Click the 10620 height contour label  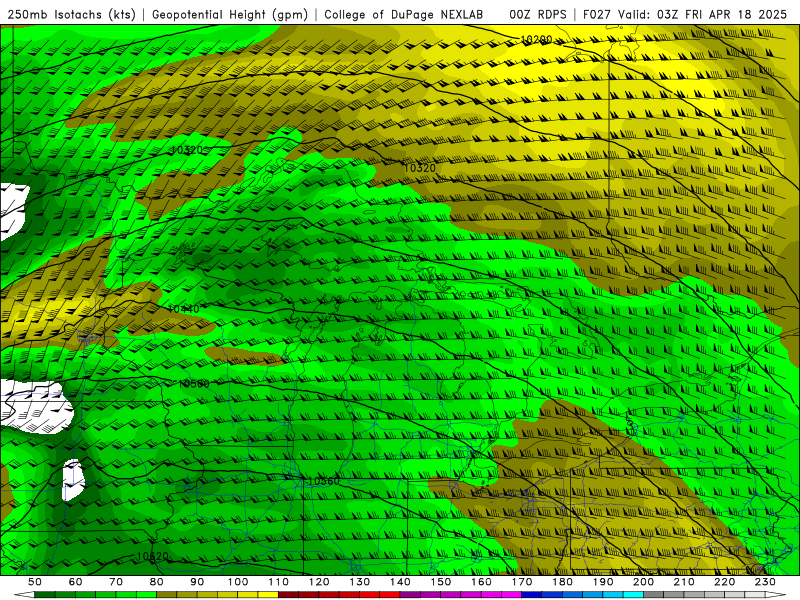click(153, 556)
